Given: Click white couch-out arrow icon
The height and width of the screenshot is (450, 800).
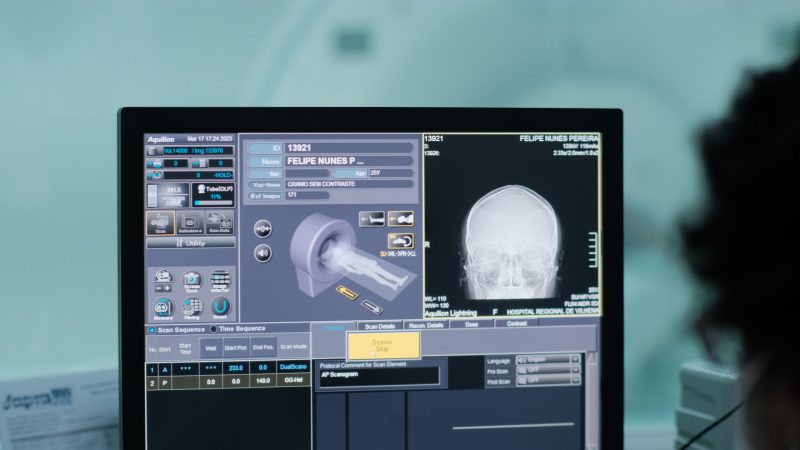Looking at the screenshot, I should [371, 306].
